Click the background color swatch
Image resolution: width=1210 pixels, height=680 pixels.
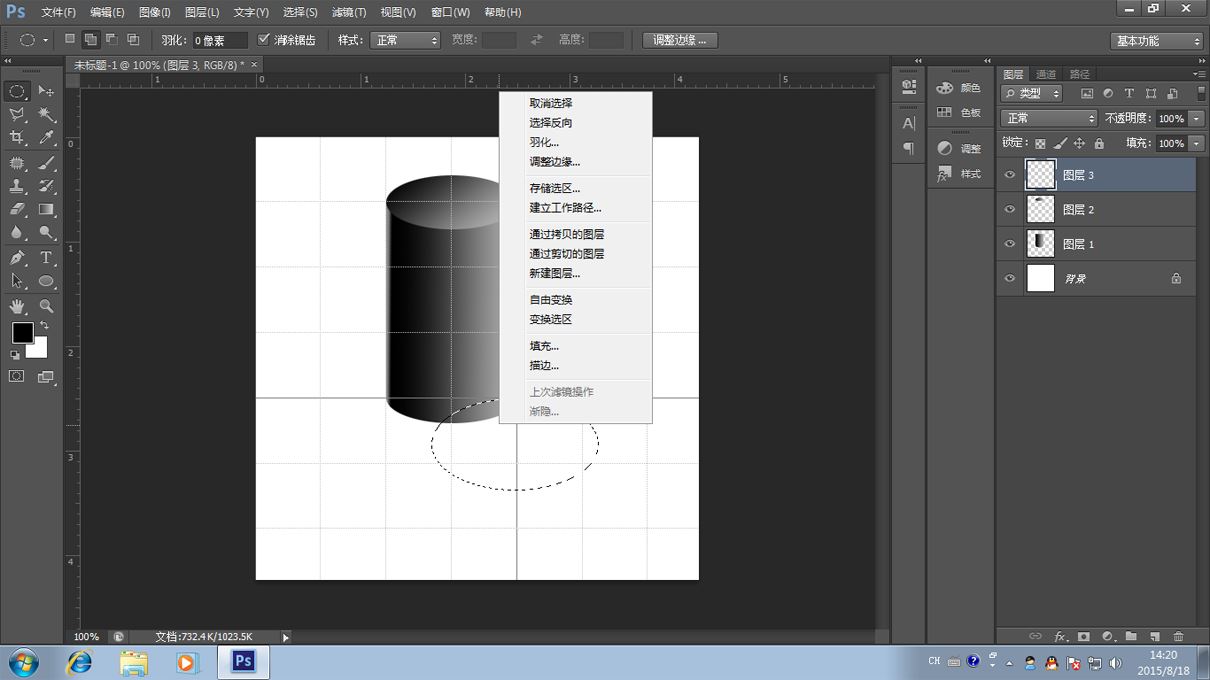(39, 349)
